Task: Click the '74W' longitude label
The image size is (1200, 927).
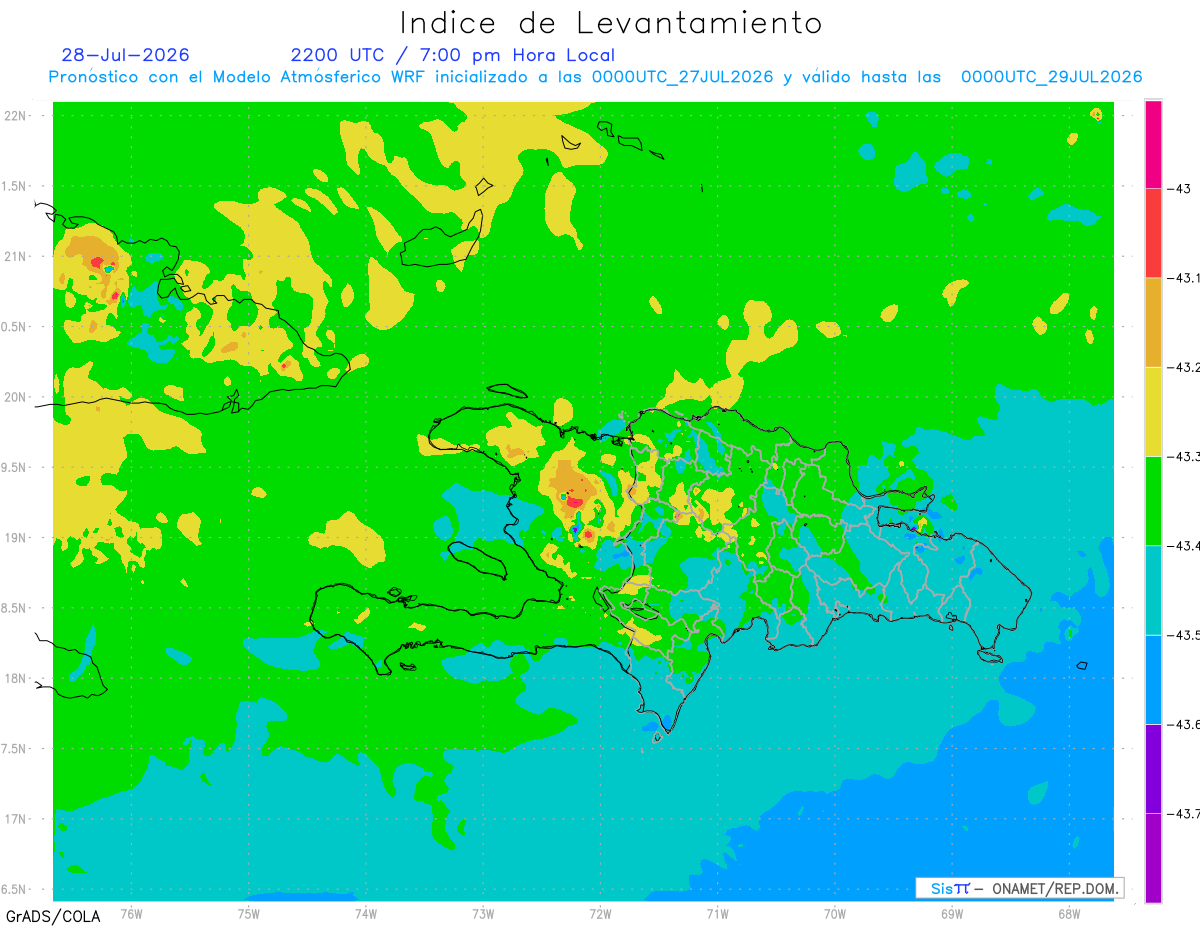Action: tap(366, 913)
